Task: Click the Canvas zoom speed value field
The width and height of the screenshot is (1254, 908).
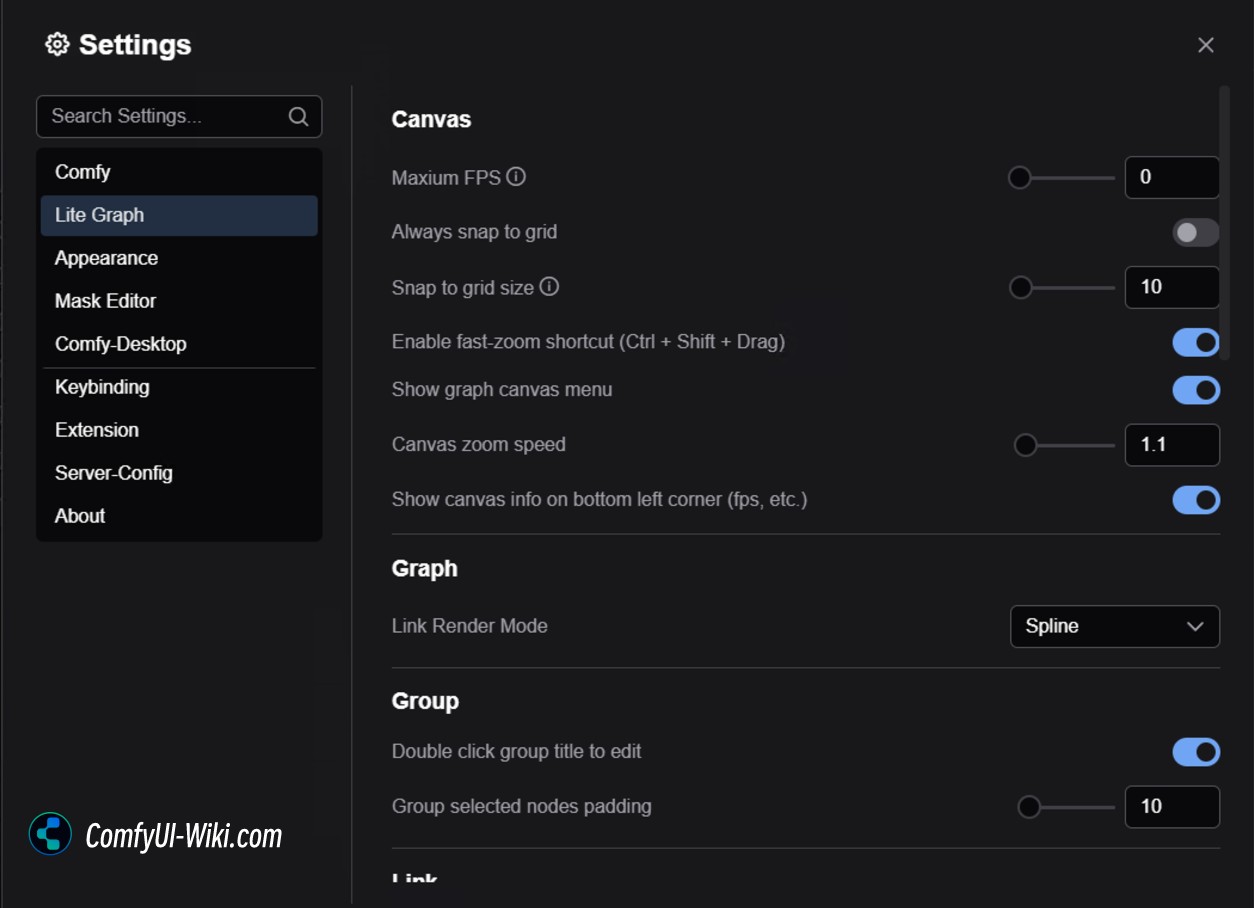Action: pos(1172,445)
